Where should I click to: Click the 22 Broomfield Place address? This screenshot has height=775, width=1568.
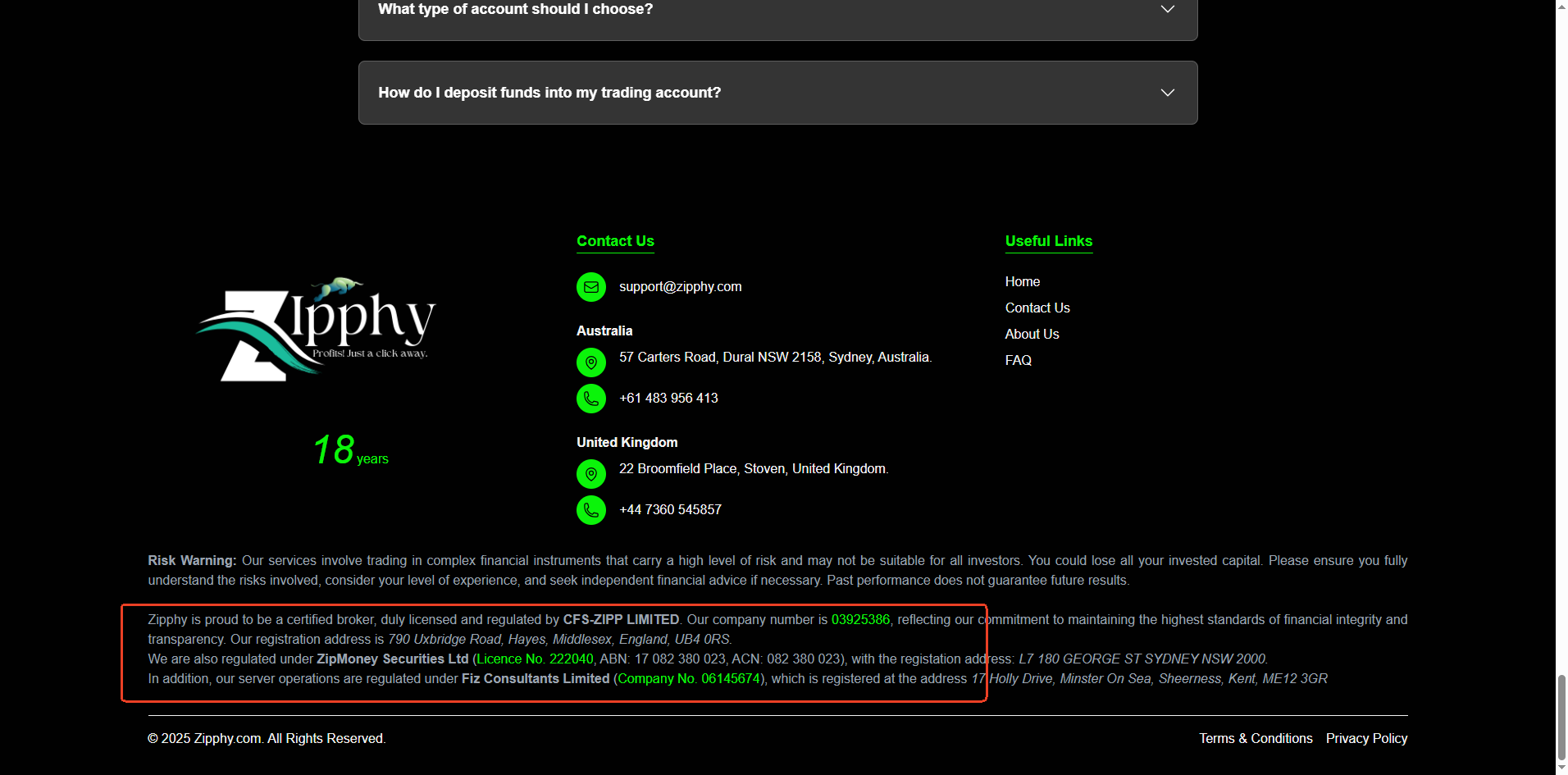click(x=754, y=468)
